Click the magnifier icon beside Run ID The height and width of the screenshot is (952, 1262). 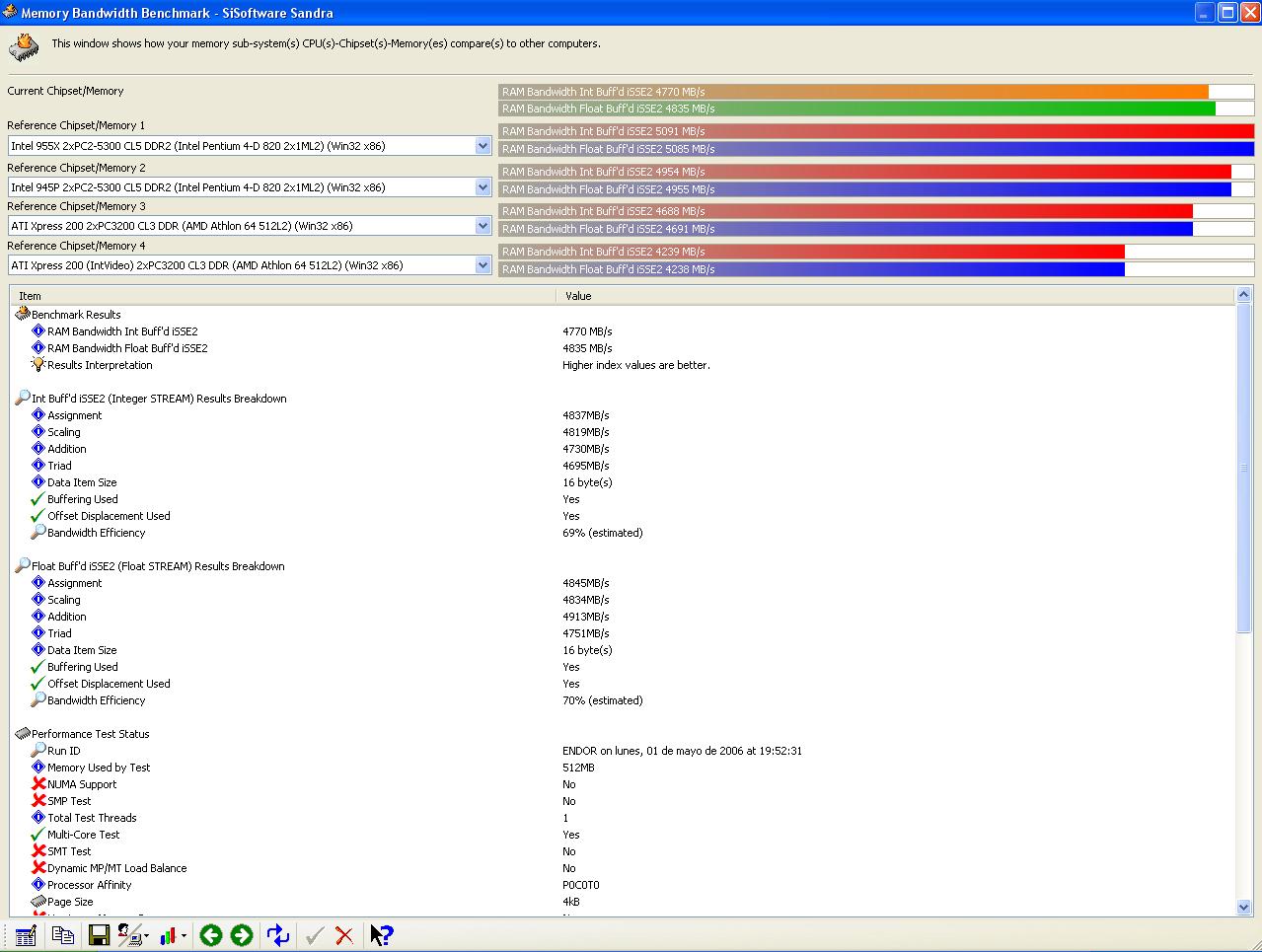pyautogui.click(x=38, y=751)
